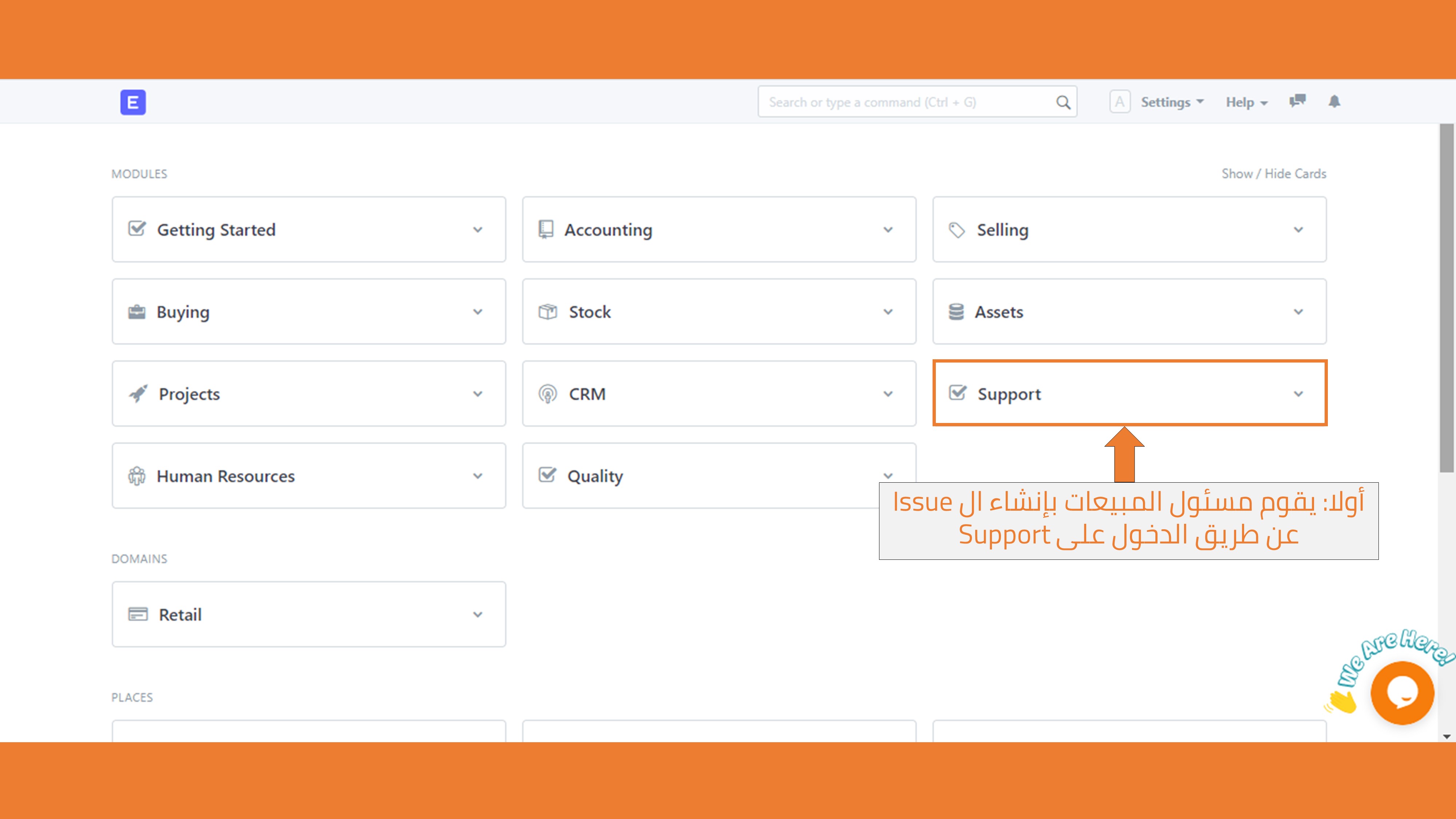Viewport: 1456px width, 819px height.
Task: Expand the Projects card chevron
Action: (x=478, y=393)
